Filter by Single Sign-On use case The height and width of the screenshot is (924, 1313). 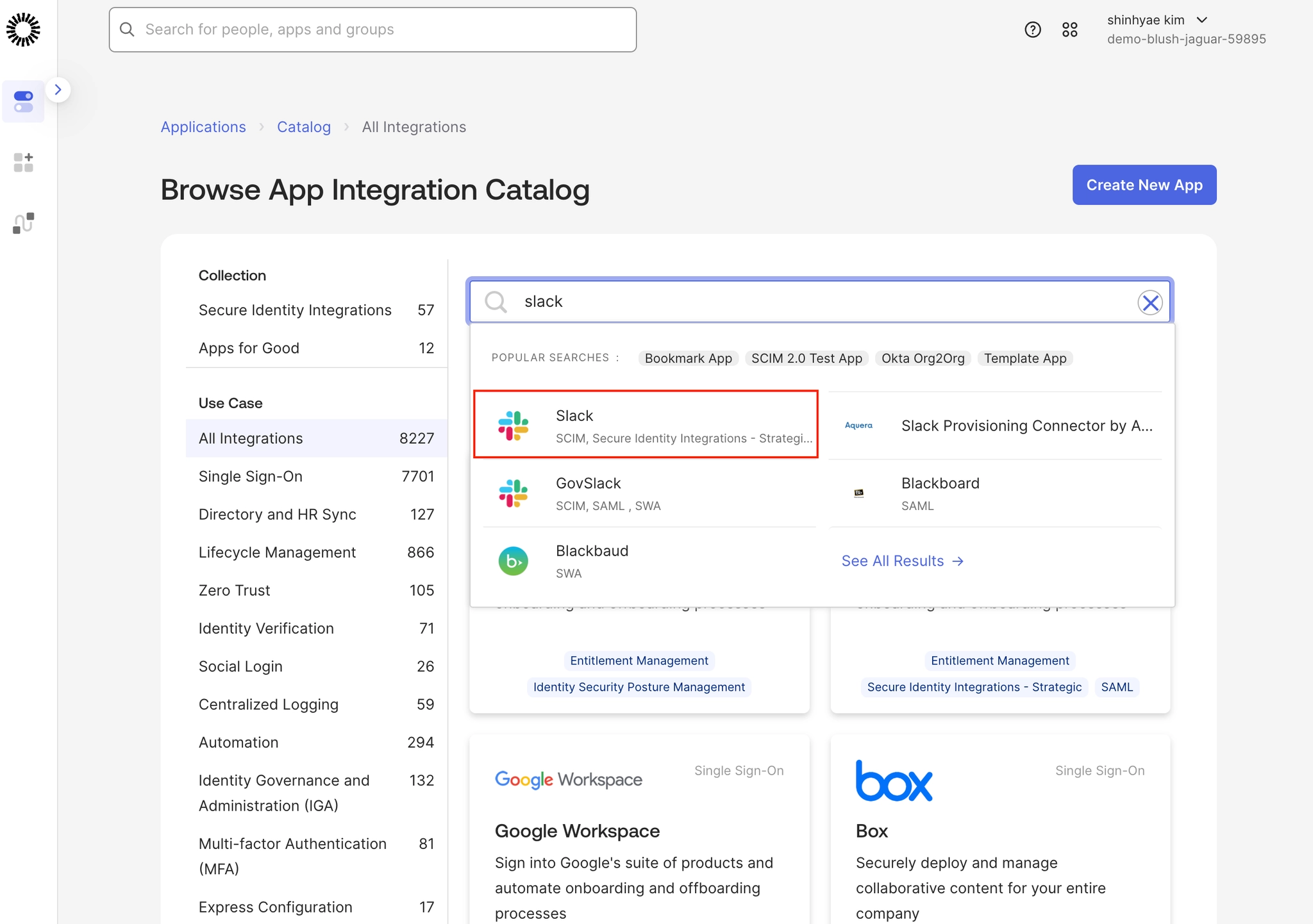(x=316, y=476)
